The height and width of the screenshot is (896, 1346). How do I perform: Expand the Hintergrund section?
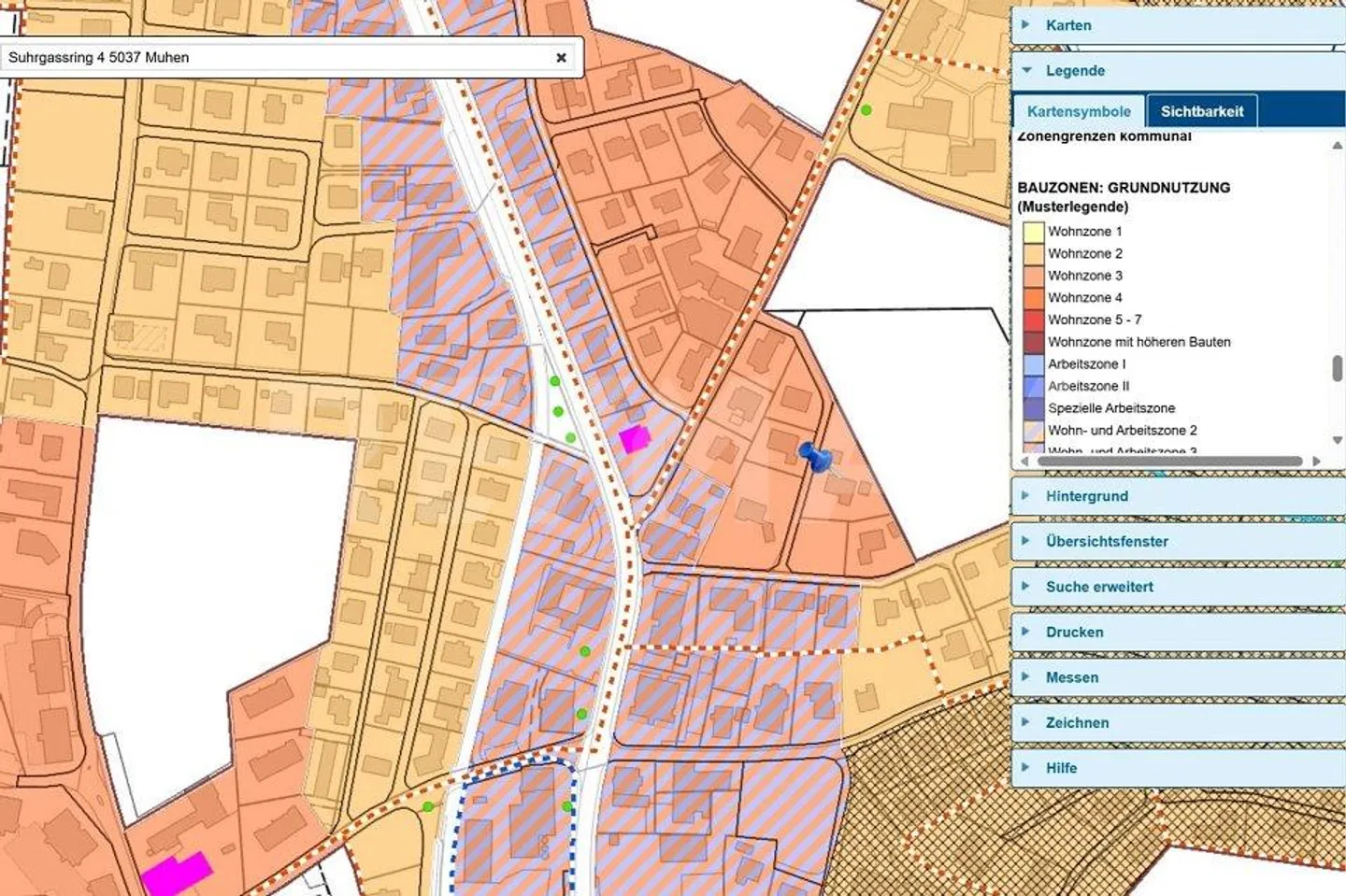coord(1086,496)
